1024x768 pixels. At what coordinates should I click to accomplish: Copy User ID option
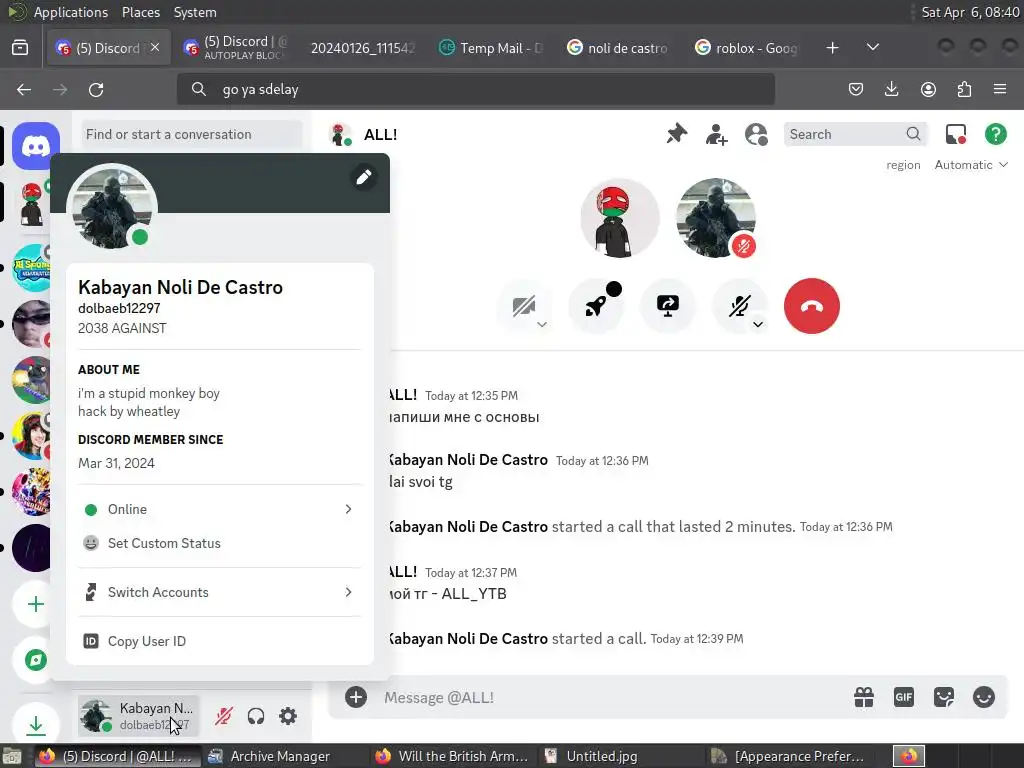click(x=219, y=641)
